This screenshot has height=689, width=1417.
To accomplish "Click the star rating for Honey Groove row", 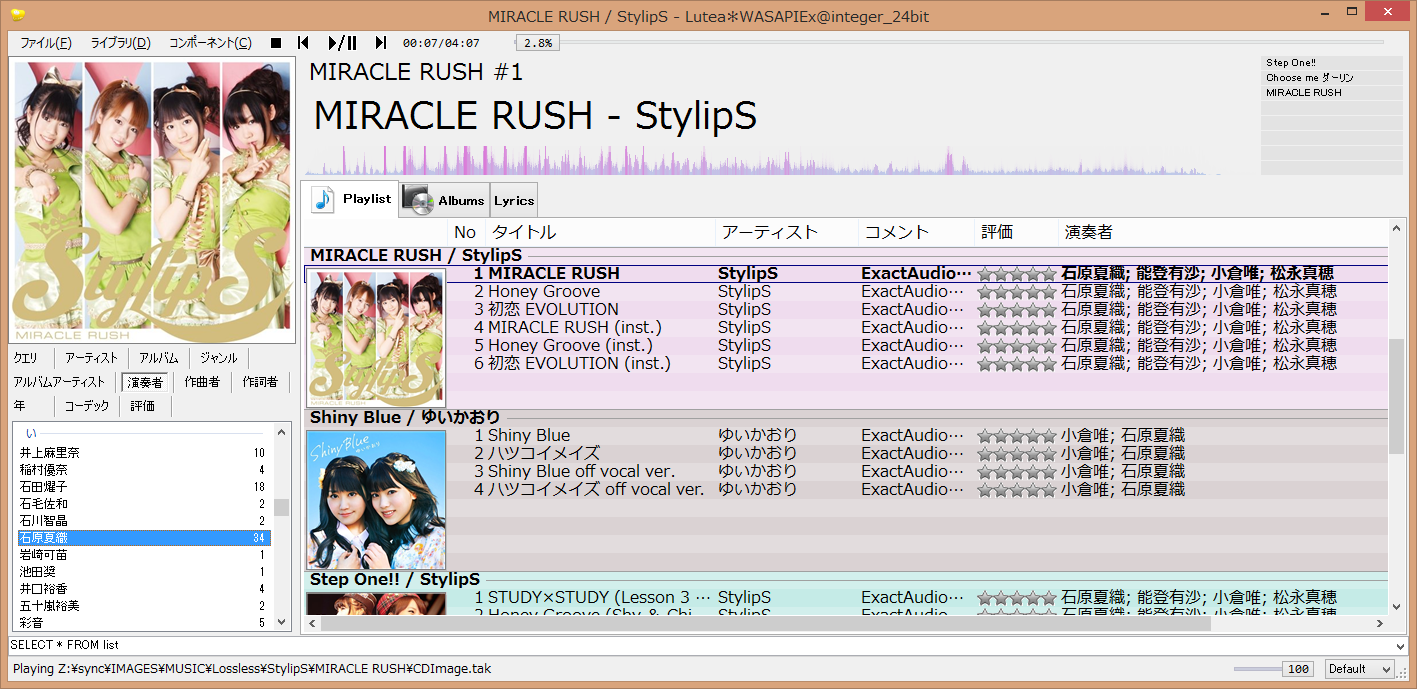I will [1016, 291].
